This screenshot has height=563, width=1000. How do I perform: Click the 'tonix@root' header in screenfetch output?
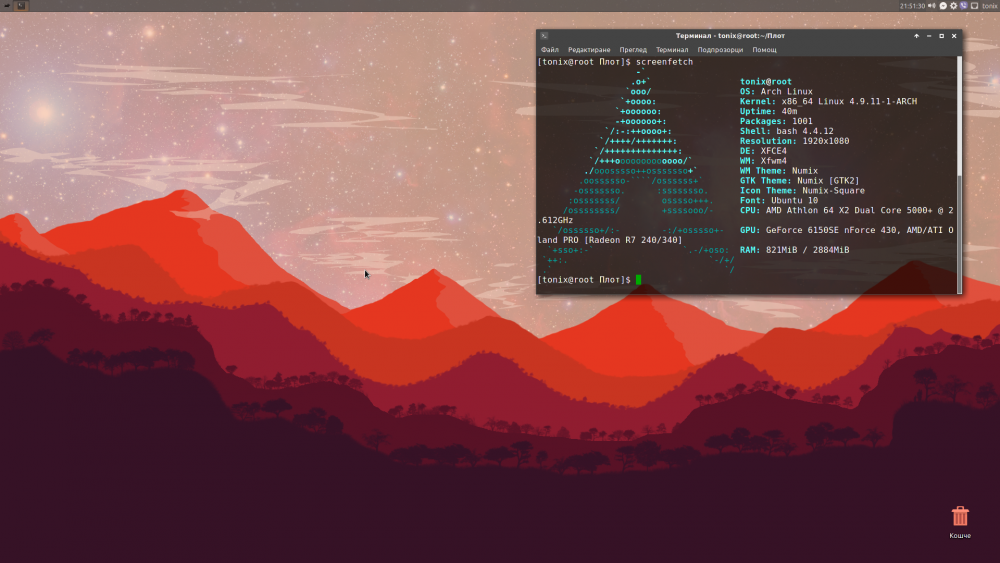(x=766, y=82)
